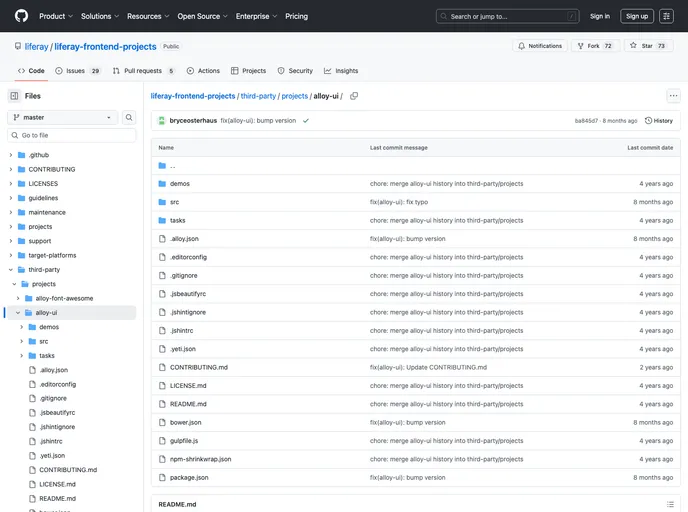Open package.json in file table
Image resolution: width=688 pixels, height=512 pixels.
(x=189, y=478)
